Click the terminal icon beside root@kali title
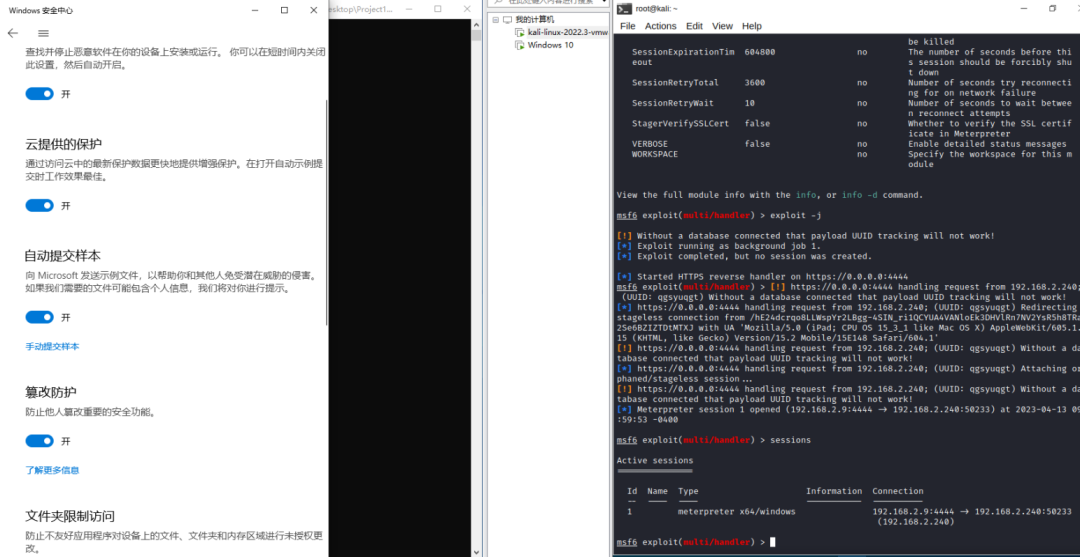 [x=624, y=8]
